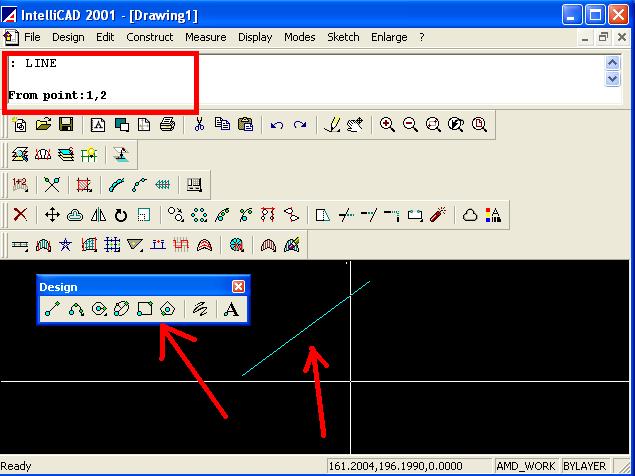Open the Design menu
The height and width of the screenshot is (476, 635).
coord(68,37)
